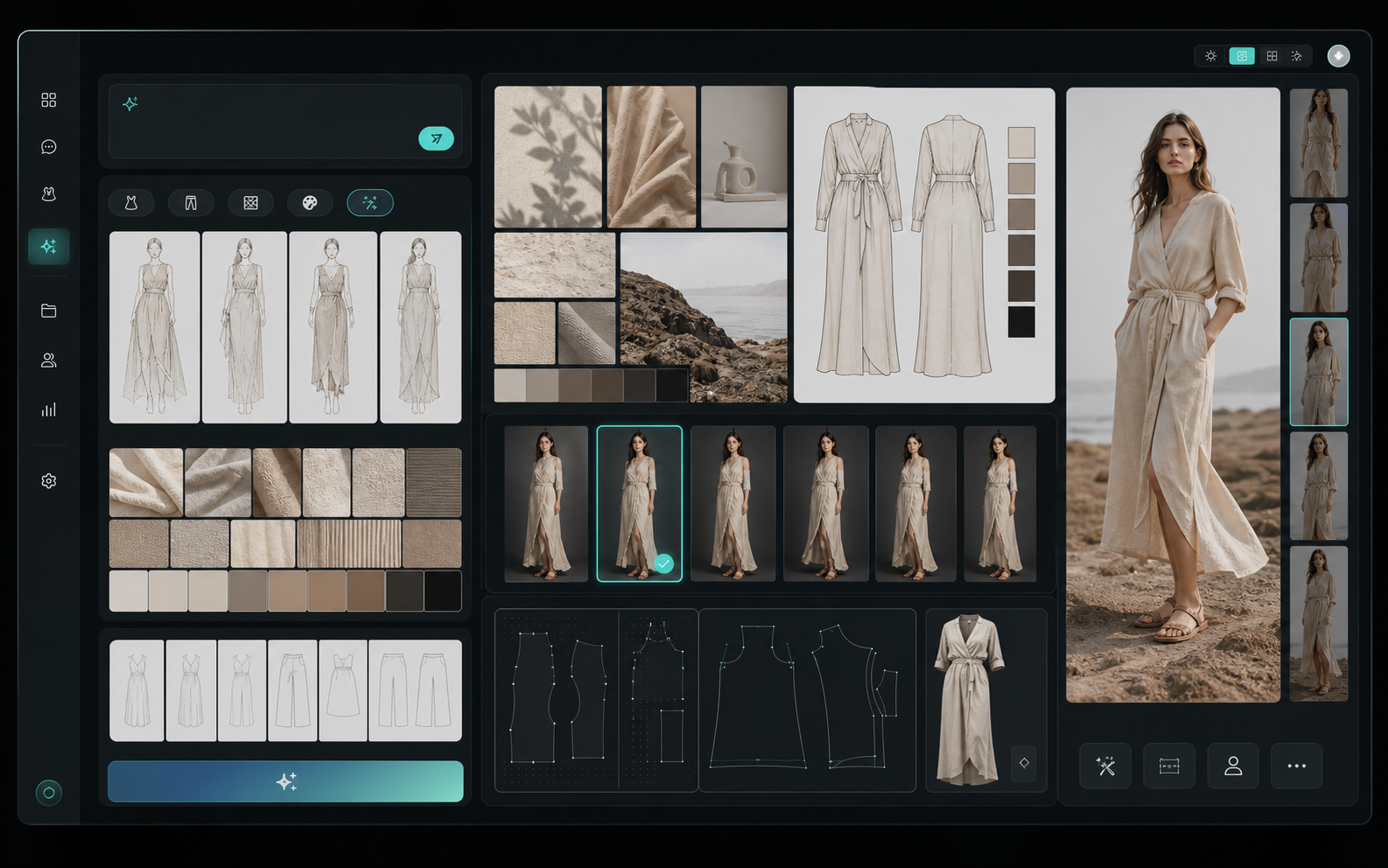Toggle the sparkle light bulb icon in the top bar
Viewport: 1388px width, 868px height.
point(1297,56)
